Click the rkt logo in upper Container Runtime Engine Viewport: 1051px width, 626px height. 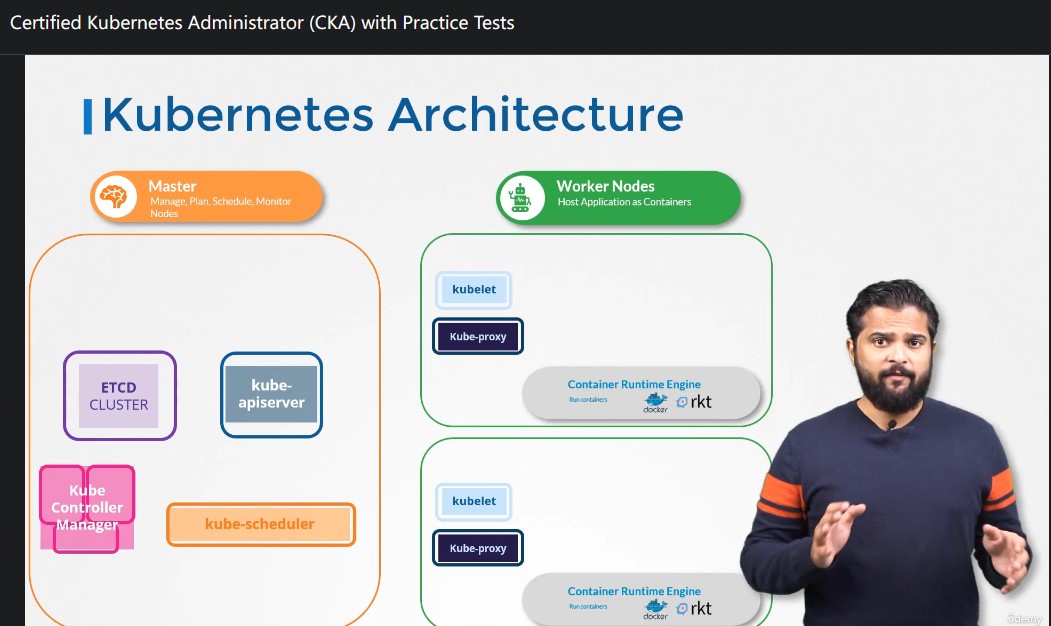coord(694,401)
